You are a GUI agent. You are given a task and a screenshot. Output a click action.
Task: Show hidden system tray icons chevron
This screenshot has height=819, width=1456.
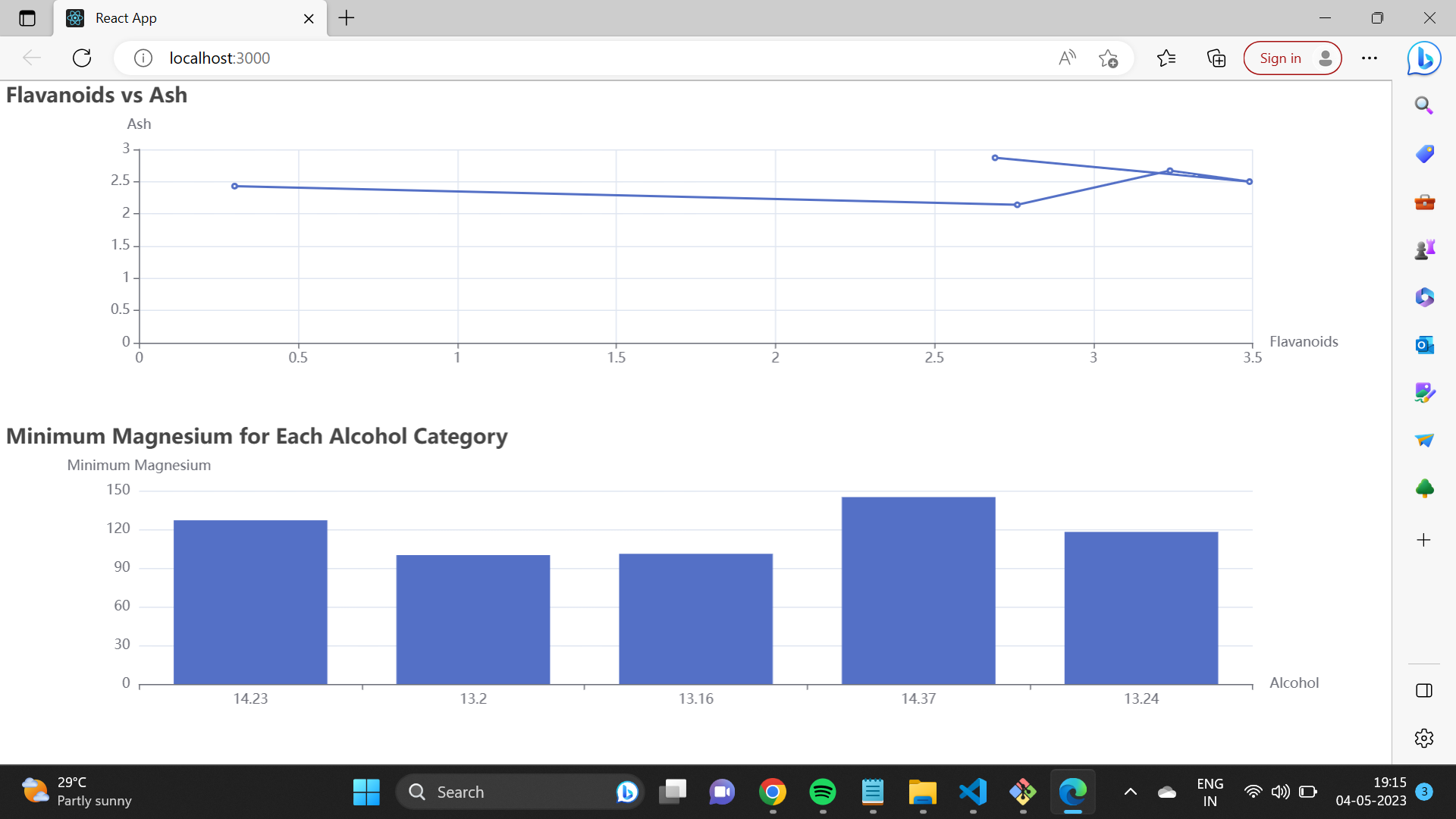click(1130, 792)
